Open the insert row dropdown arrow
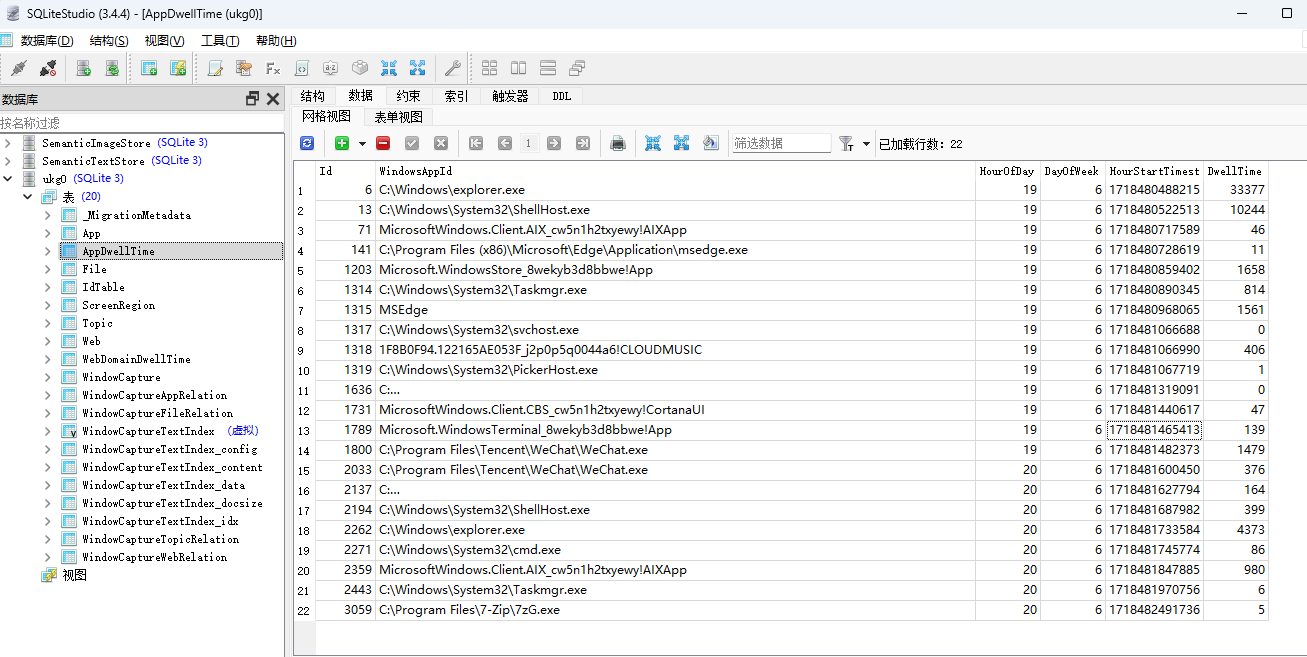This screenshot has width=1307, height=657. click(362, 144)
